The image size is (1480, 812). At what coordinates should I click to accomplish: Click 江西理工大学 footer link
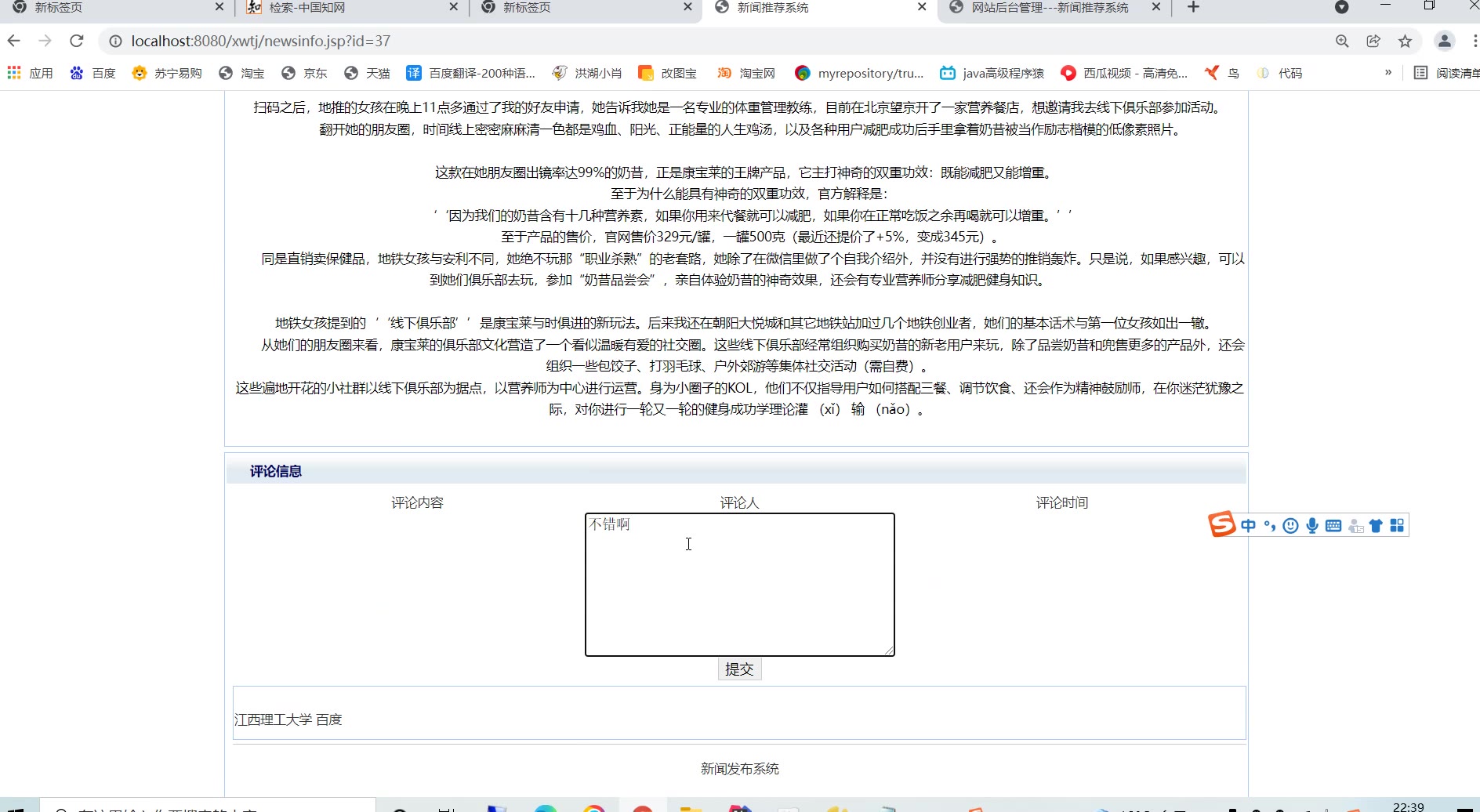tap(273, 720)
